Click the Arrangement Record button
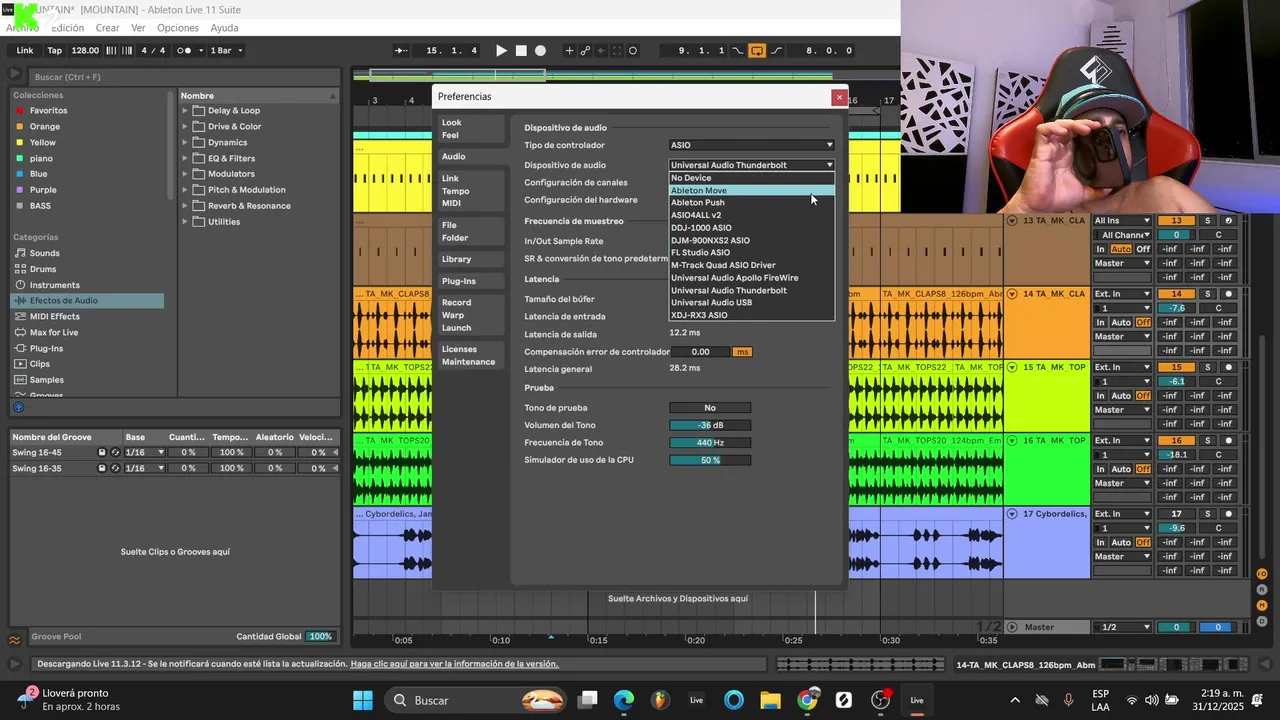Image resolution: width=1280 pixels, height=720 pixels. point(540,50)
